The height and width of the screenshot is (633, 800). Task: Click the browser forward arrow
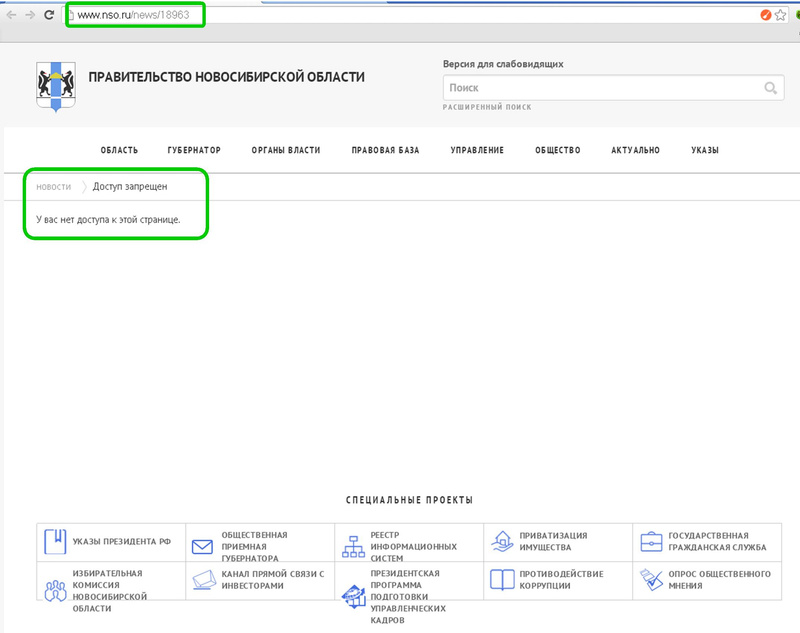(29, 15)
